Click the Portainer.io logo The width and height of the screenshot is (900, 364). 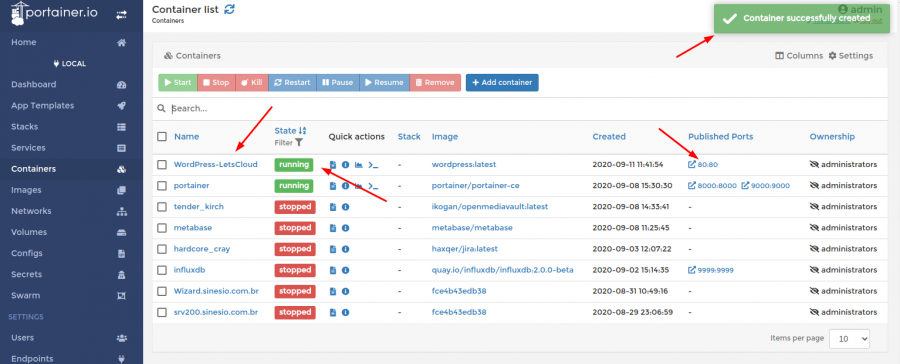[55, 14]
